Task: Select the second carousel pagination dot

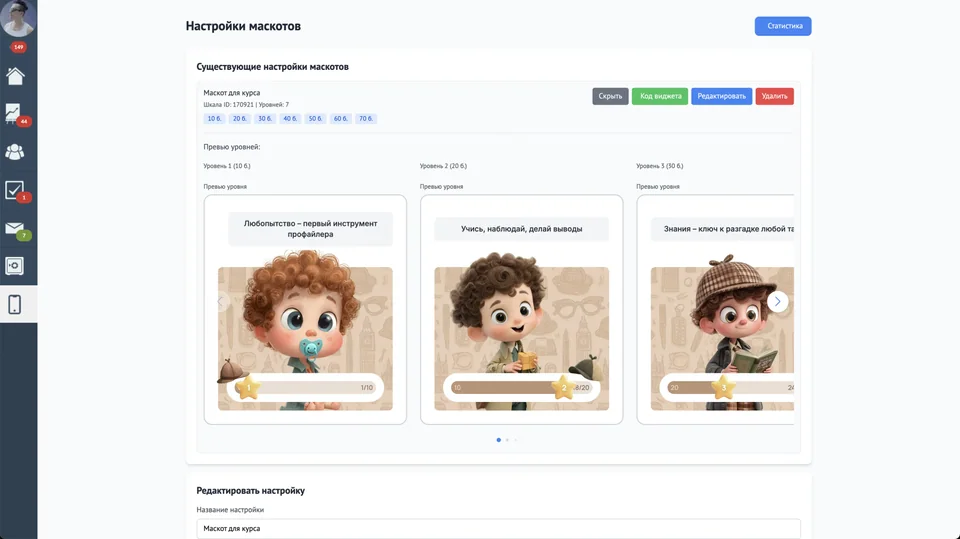Action: click(x=507, y=440)
